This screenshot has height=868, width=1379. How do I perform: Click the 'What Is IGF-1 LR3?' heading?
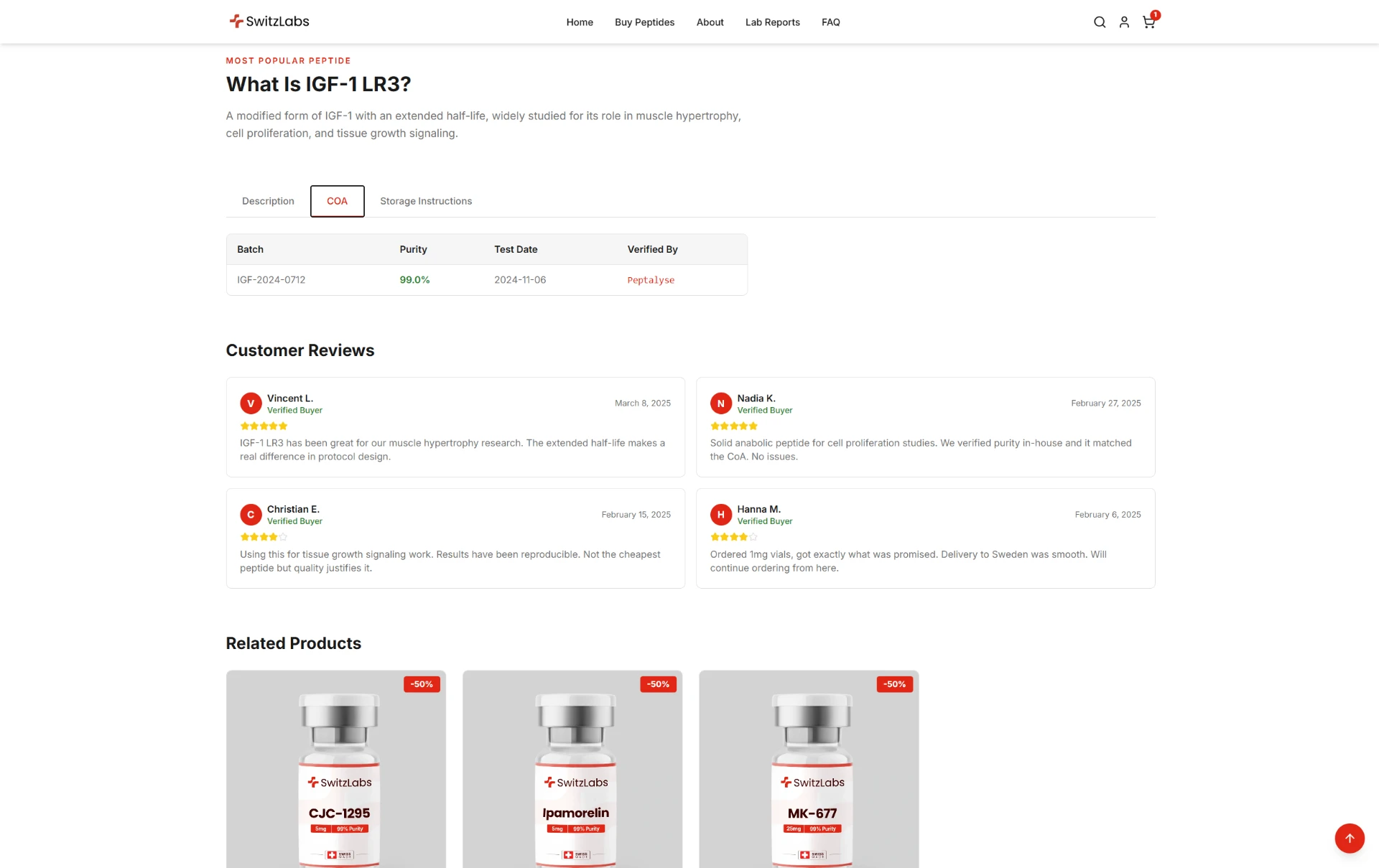[x=318, y=84]
